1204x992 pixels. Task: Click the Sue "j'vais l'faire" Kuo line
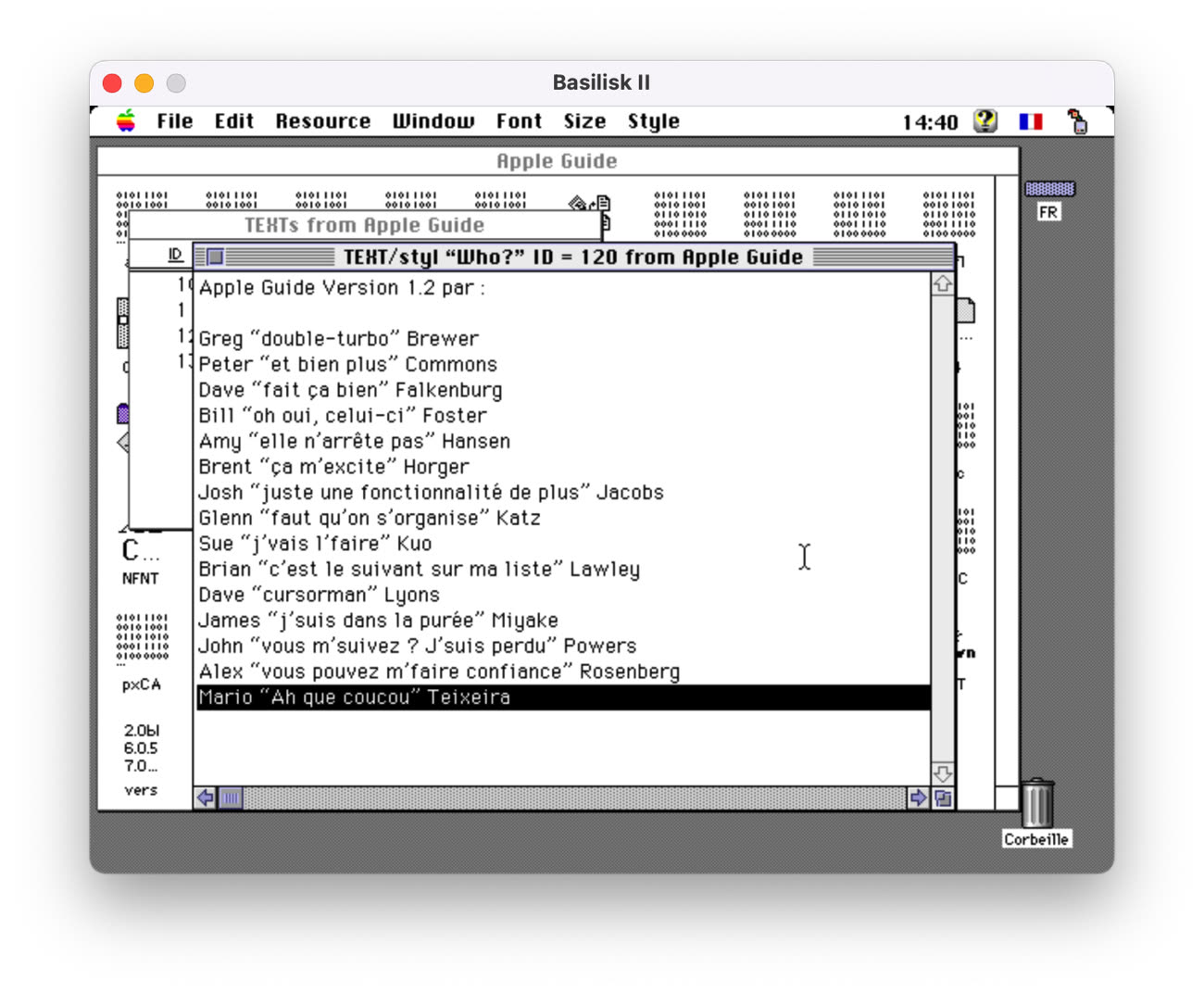tap(315, 544)
